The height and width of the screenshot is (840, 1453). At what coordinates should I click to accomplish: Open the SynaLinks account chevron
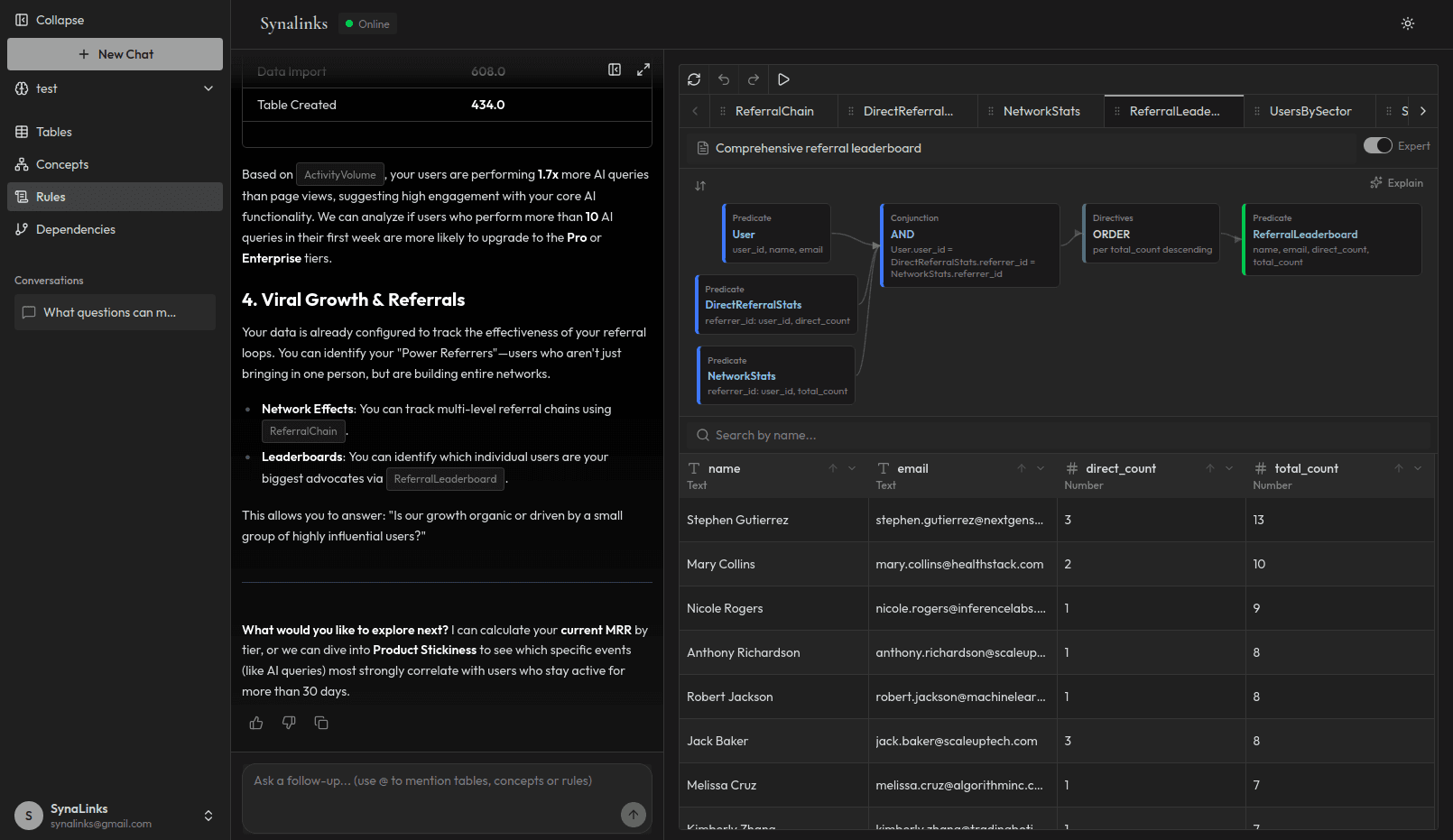[x=208, y=816]
